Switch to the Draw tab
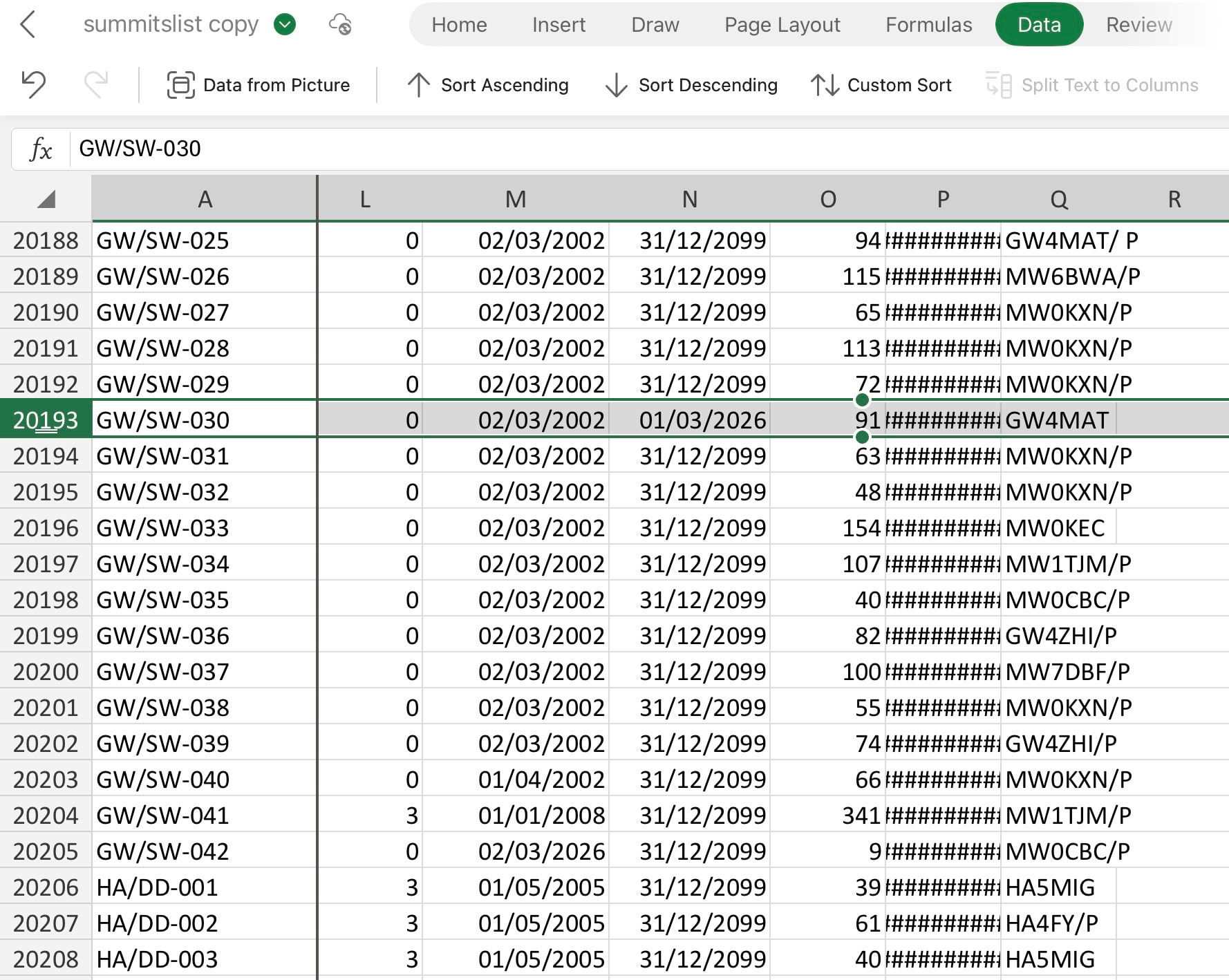1229x980 pixels. [x=655, y=25]
